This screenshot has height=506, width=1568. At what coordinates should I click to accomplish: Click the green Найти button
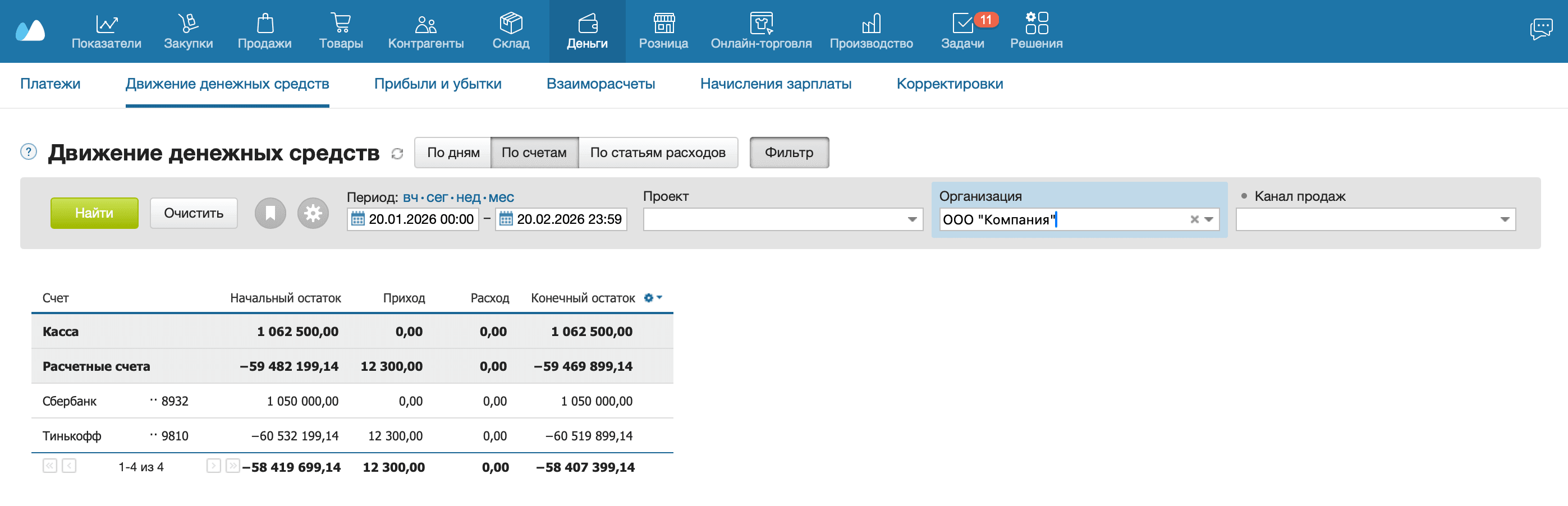(x=94, y=214)
